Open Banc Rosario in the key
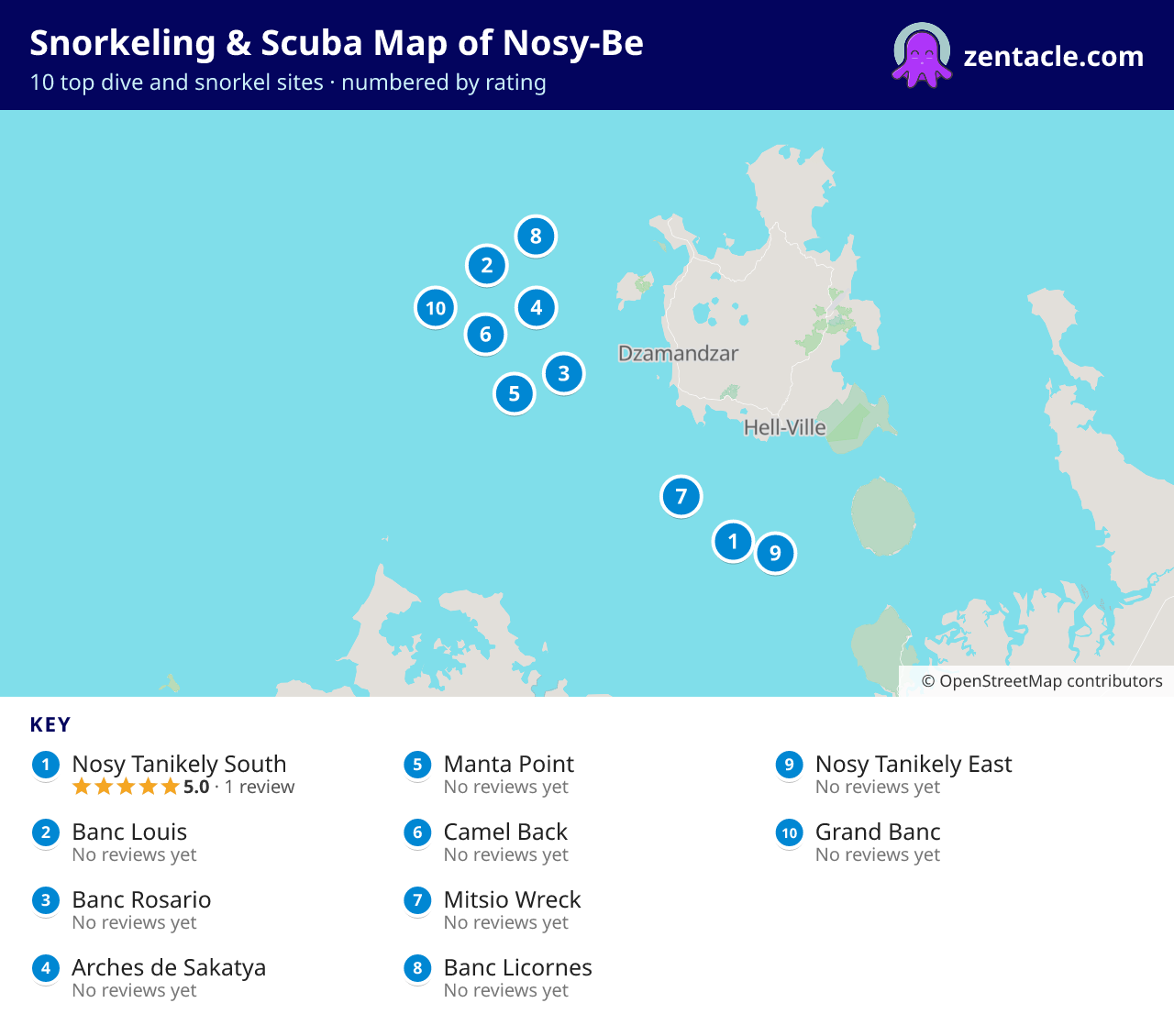The image size is (1174, 1036). click(141, 899)
